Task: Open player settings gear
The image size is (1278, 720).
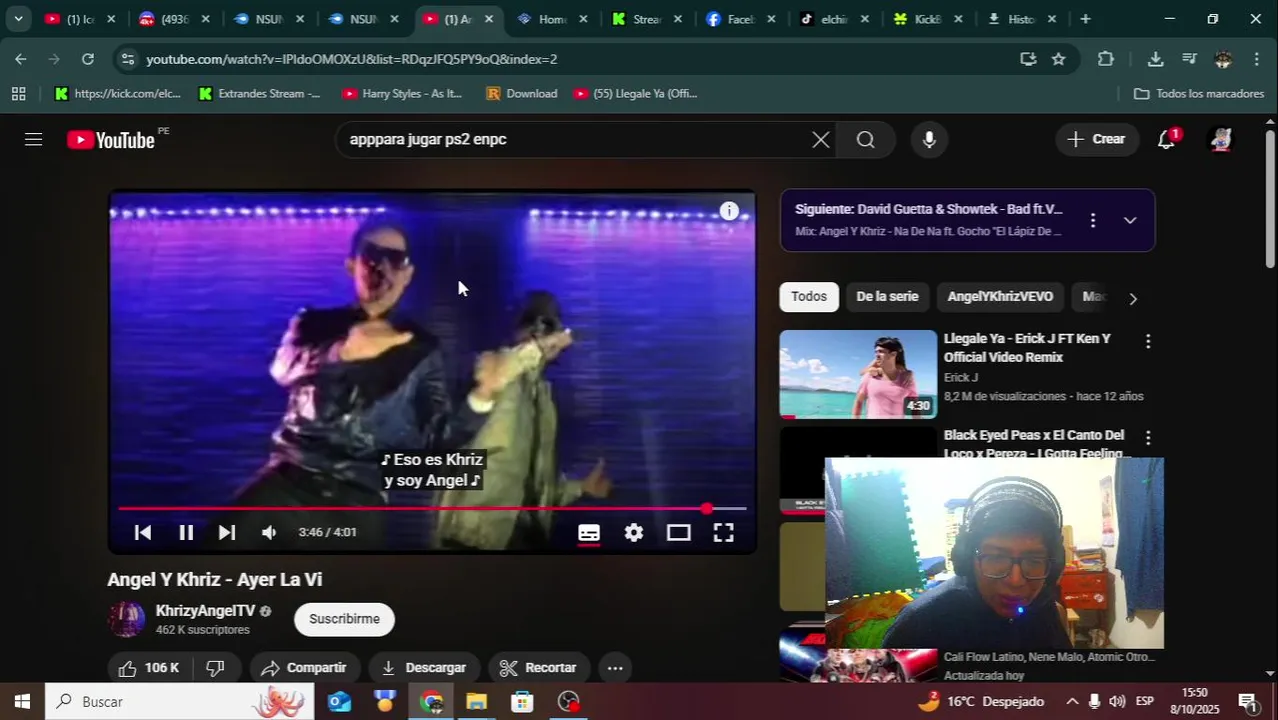Action: click(x=634, y=533)
